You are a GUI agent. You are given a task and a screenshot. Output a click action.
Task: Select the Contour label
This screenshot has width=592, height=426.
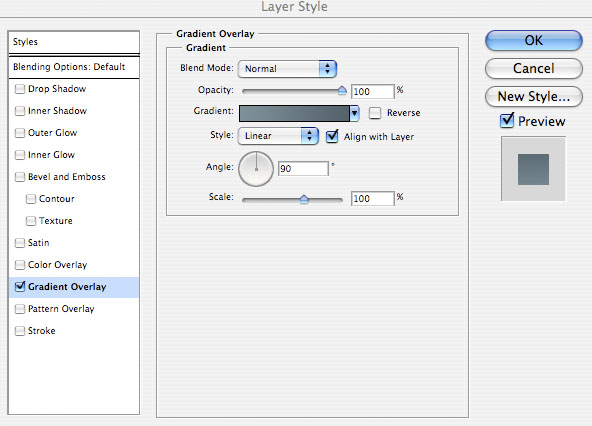tap(57, 199)
